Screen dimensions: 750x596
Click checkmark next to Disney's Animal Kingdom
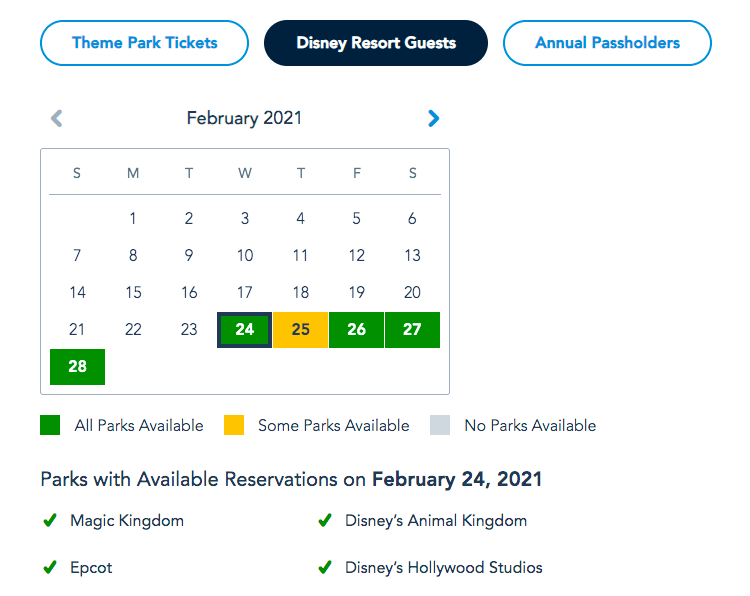(x=324, y=521)
